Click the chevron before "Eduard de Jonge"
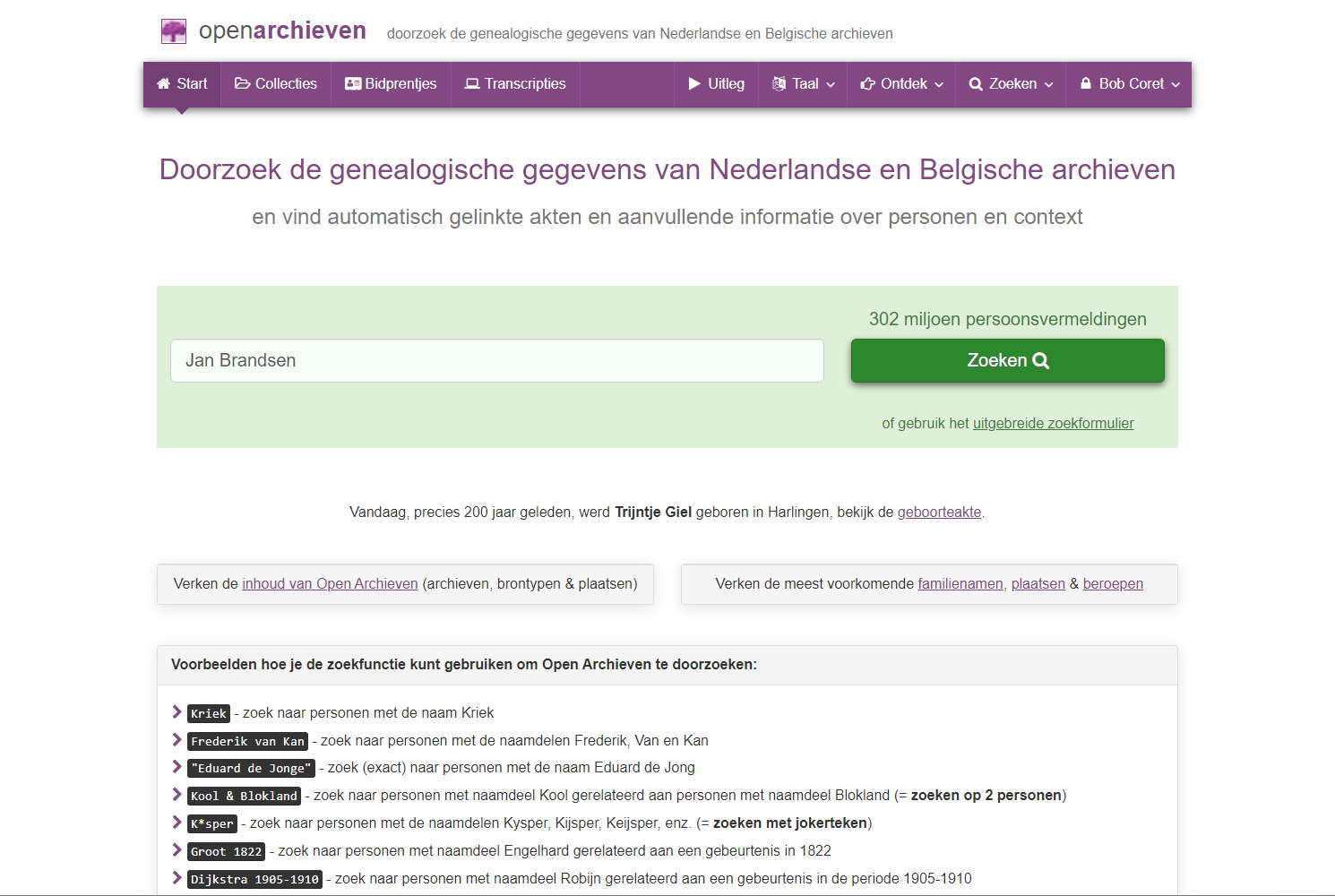1335x896 pixels. click(177, 767)
